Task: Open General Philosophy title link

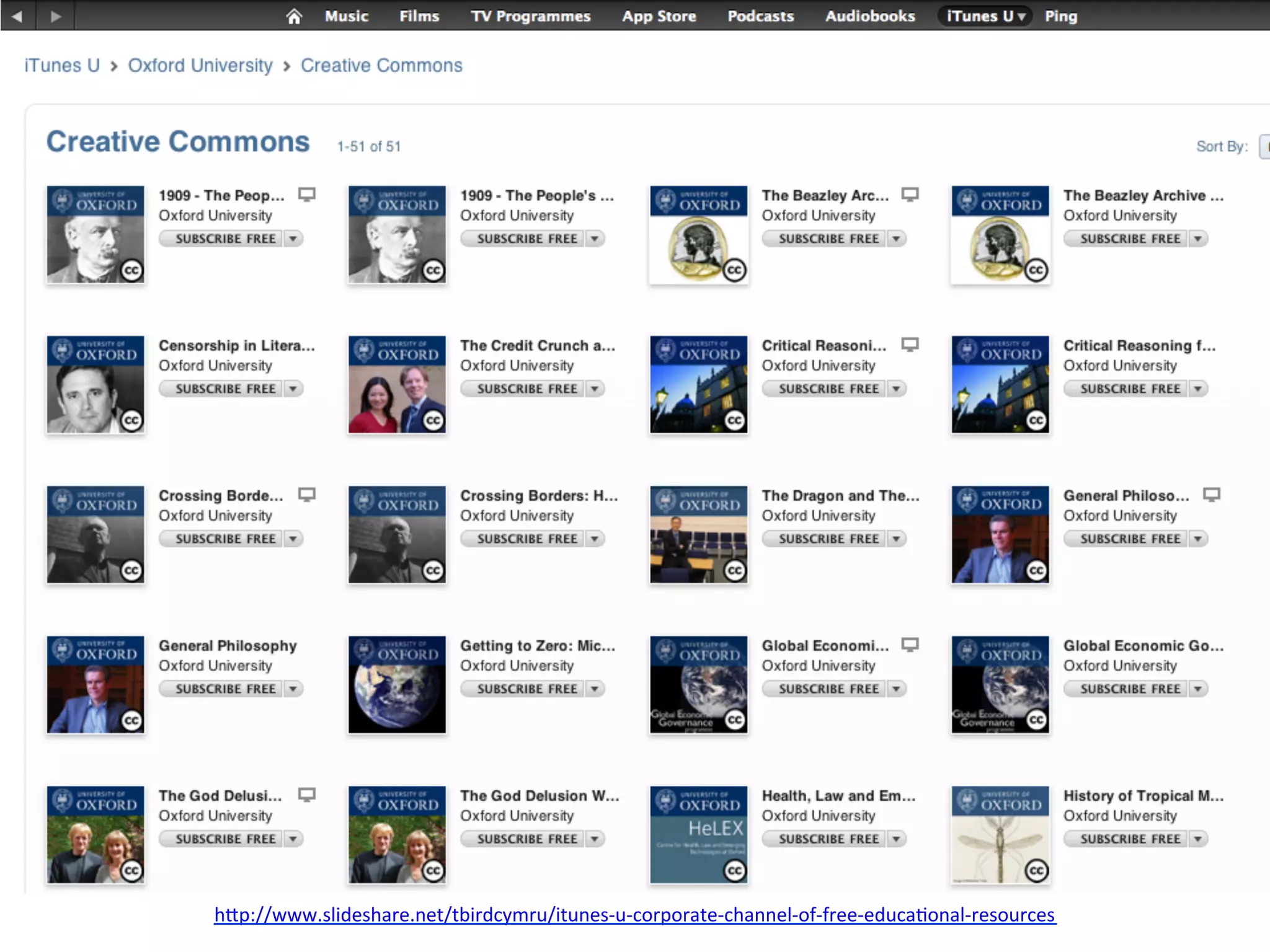Action: coord(228,645)
